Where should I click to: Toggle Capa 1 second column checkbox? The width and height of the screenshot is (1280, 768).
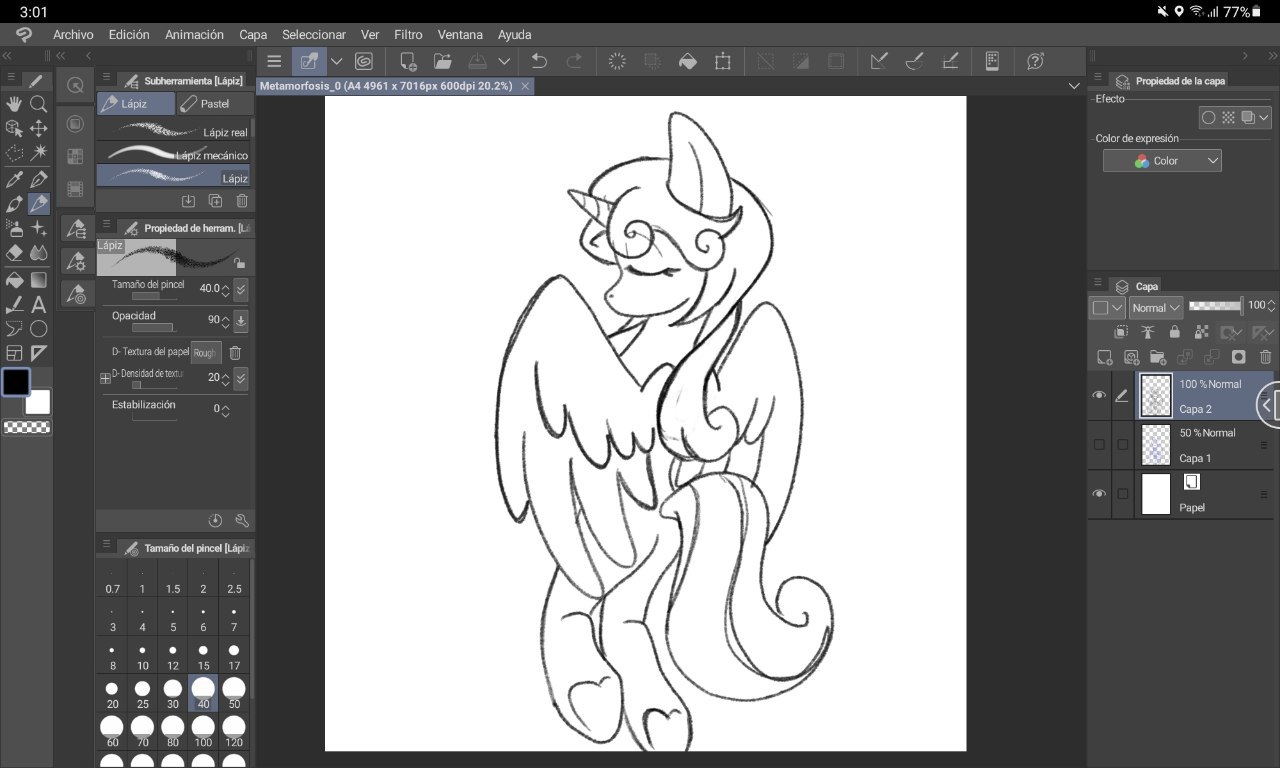[x=1123, y=445]
